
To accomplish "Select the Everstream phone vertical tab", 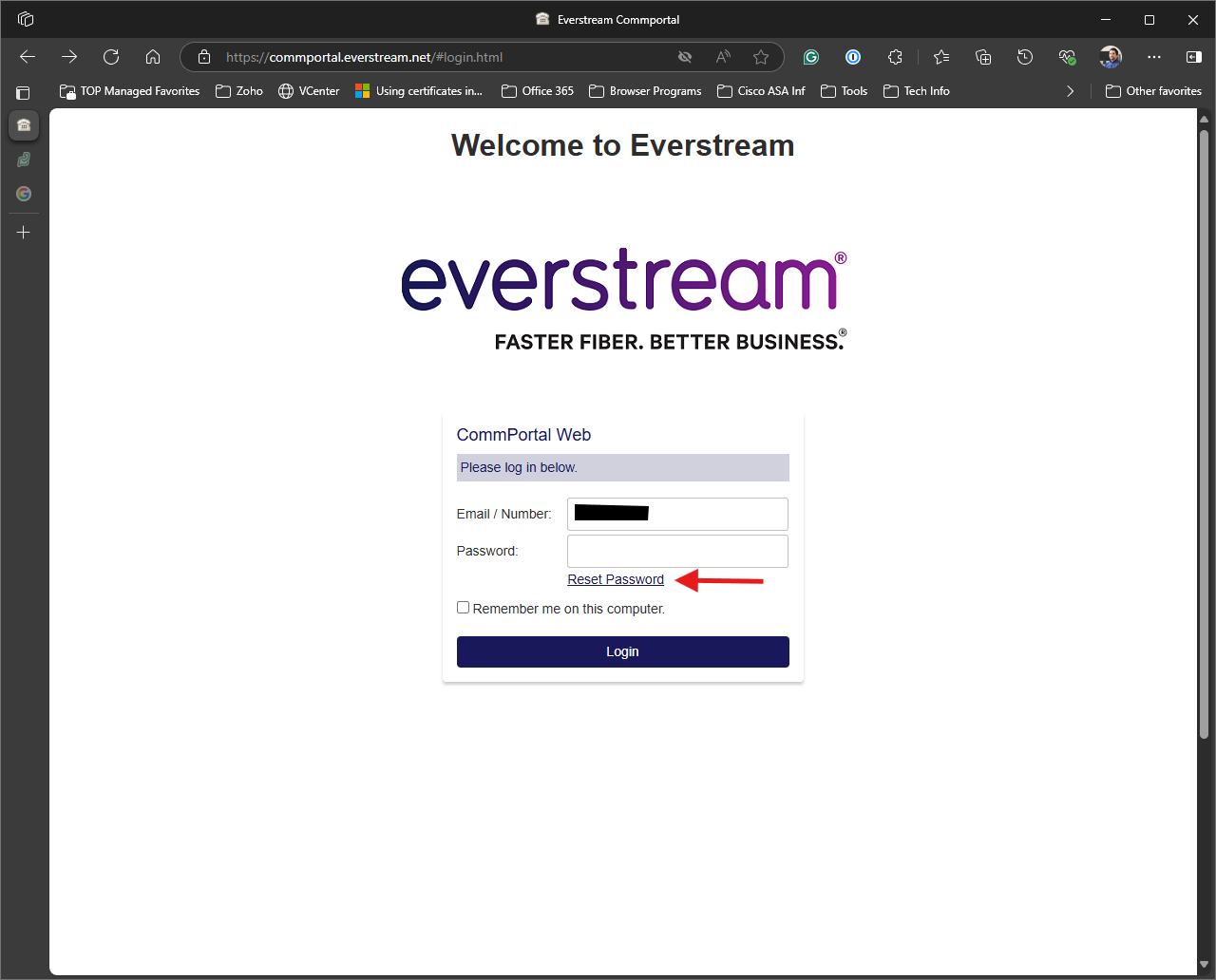I will click(24, 125).
